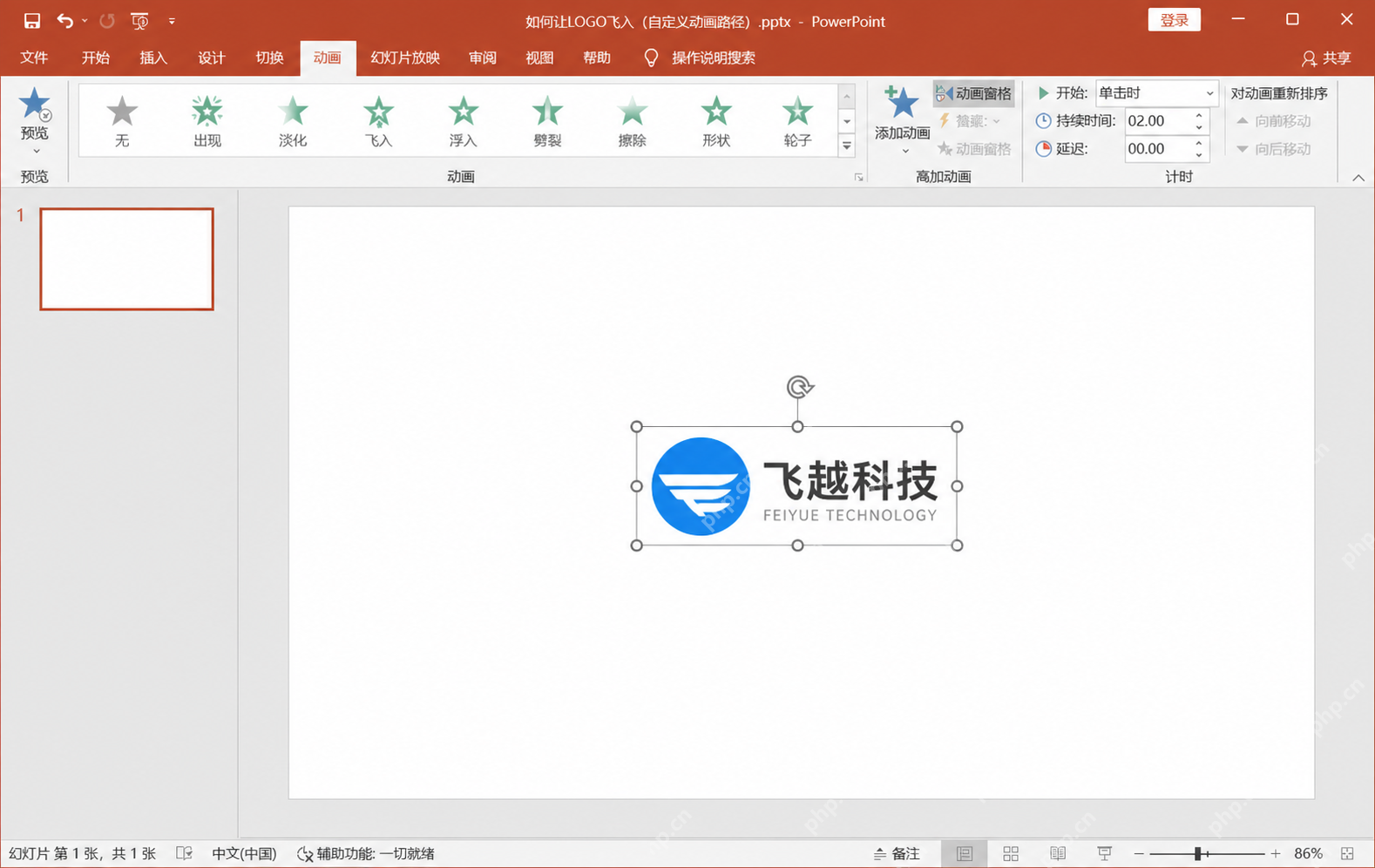Open the 动画 group dialog launcher
The height and width of the screenshot is (868, 1375).
tap(859, 177)
